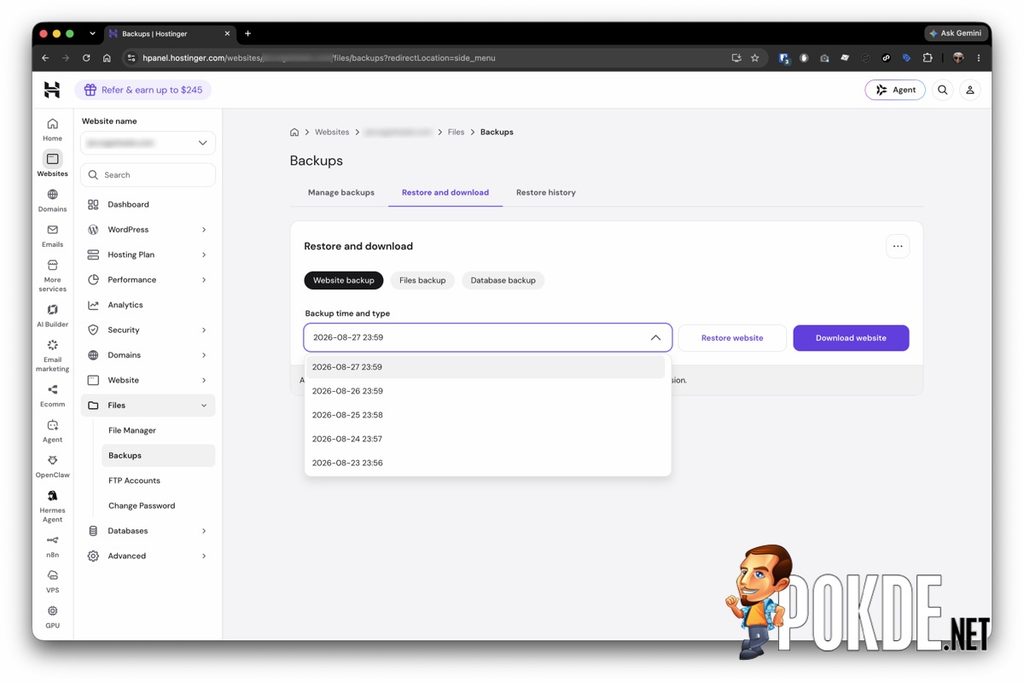
Task: Click the breadcrumb home icon
Action: pos(295,132)
